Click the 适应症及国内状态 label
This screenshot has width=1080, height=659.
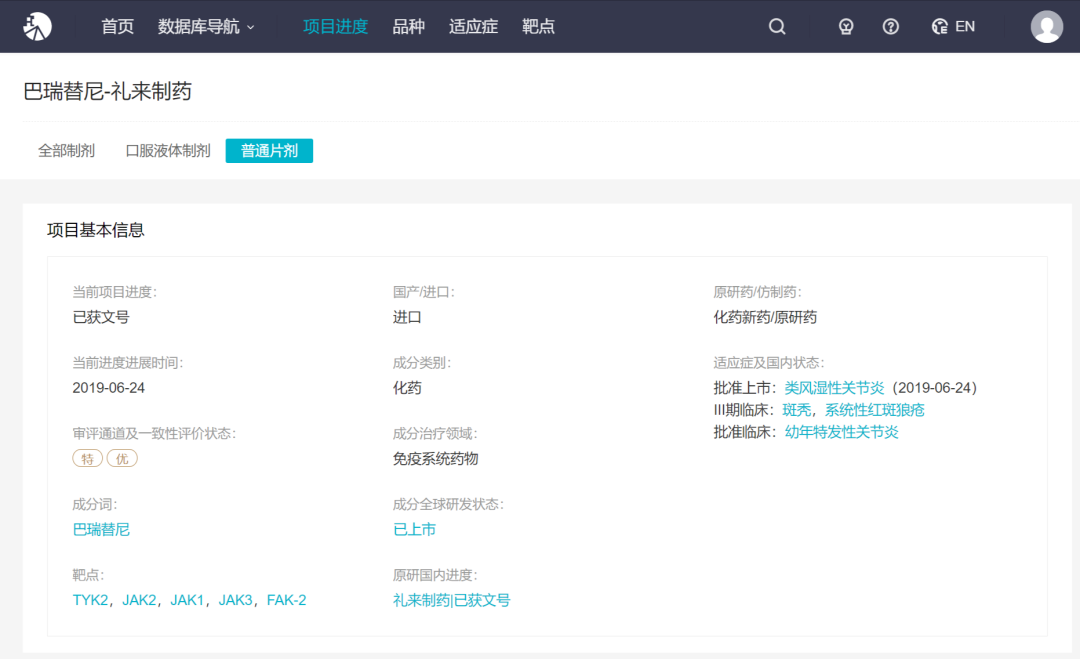coord(769,363)
